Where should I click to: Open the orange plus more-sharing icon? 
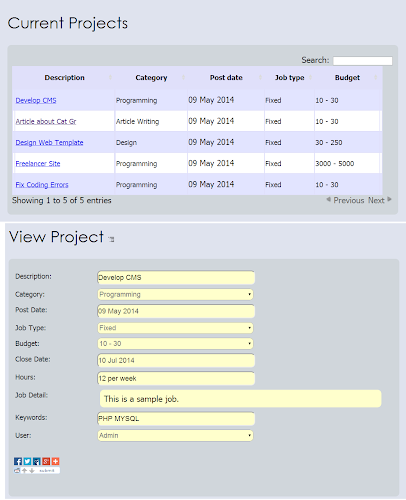pyautogui.click(x=55, y=461)
